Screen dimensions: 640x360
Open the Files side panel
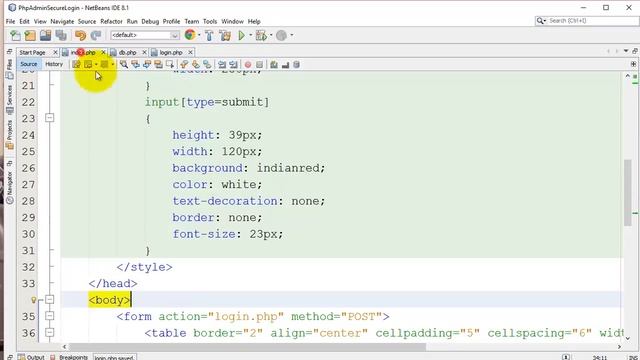[9, 69]
